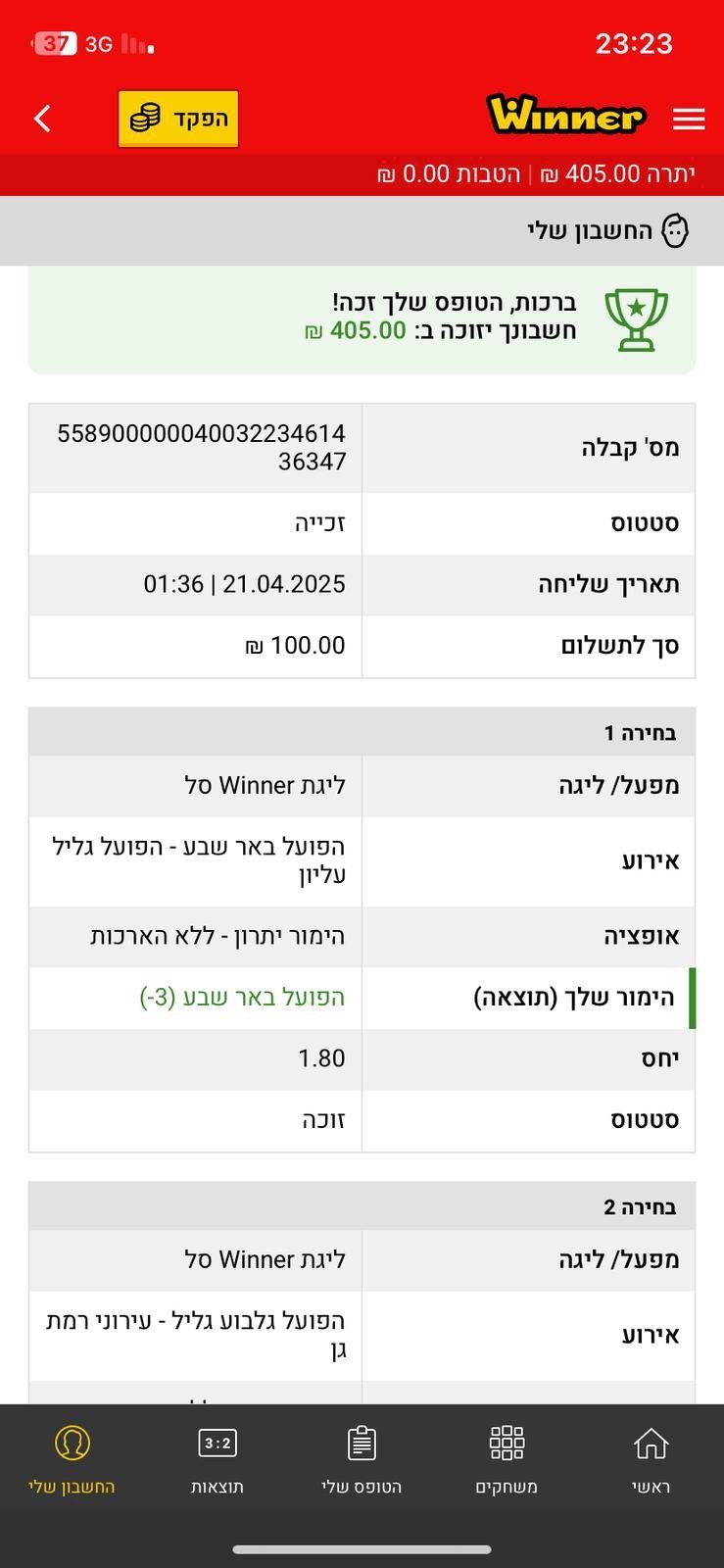The image size is (724, 1568).
Task: Tap the back arrow in header
Action: [42, 119]
